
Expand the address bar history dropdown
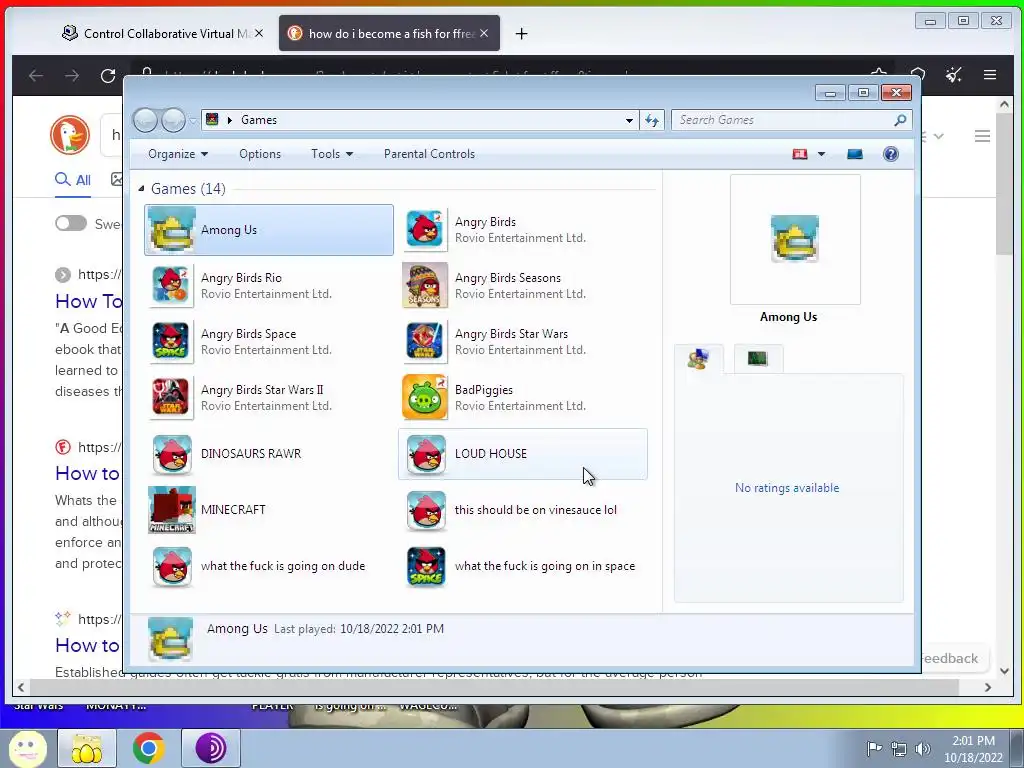(629, 120)
